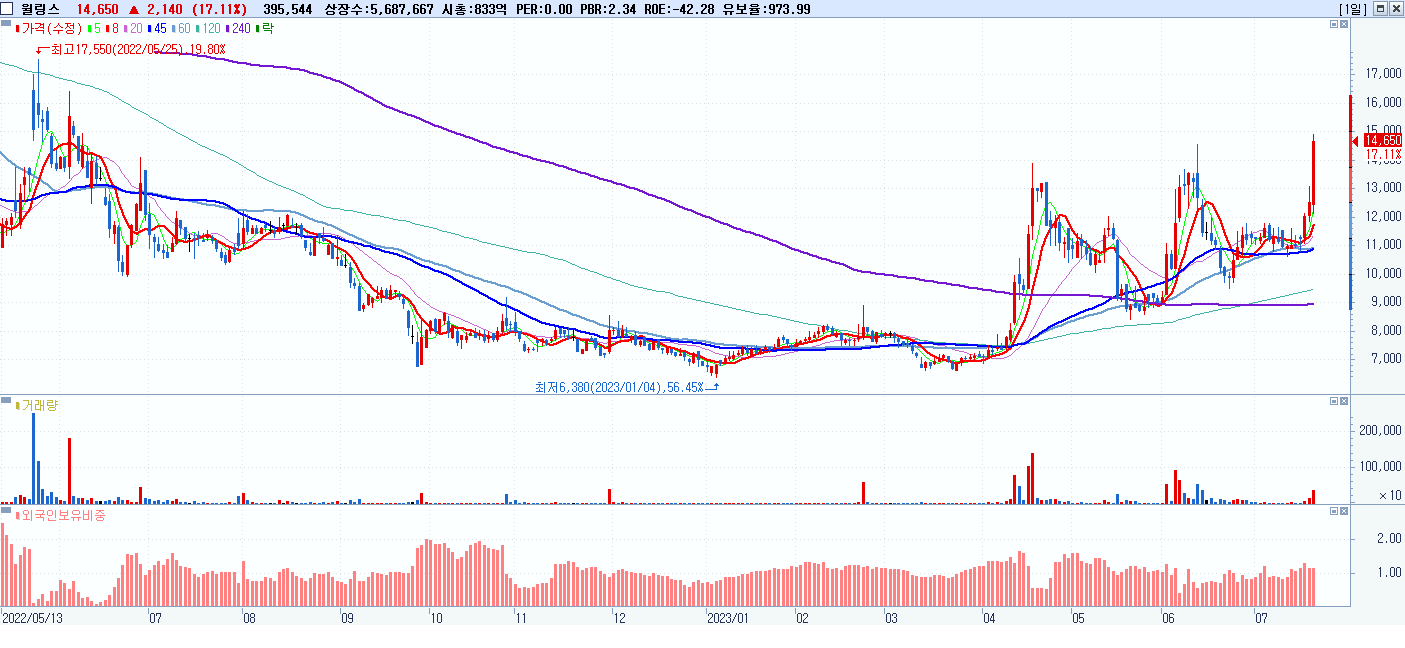Viewport: 1405px width, 648px height.
Task: Select the 120-day moving average legend
Action: pyautogui.click(x=208, y=28)
